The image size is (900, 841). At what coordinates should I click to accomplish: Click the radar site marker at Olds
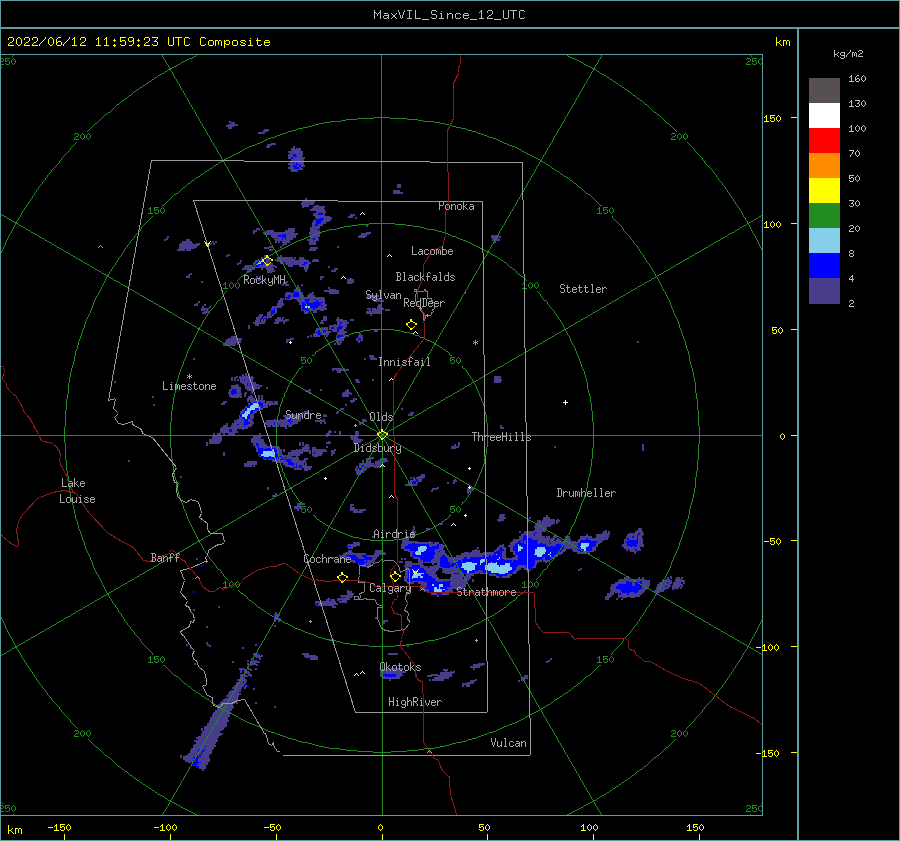point(382,435)
